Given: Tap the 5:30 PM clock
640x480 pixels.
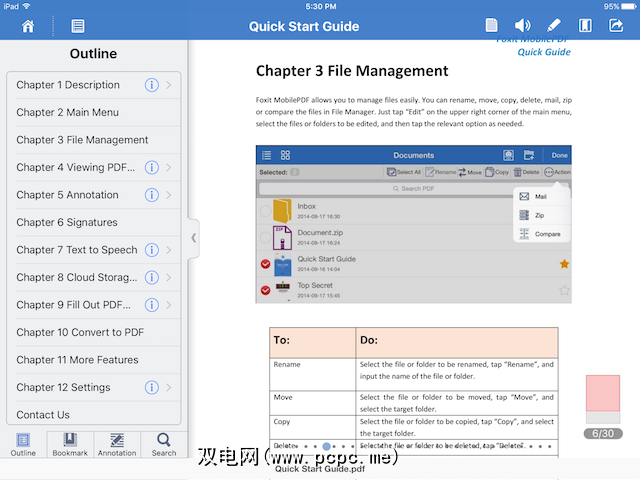Looking at the screenshot, I should pos(321,7).
